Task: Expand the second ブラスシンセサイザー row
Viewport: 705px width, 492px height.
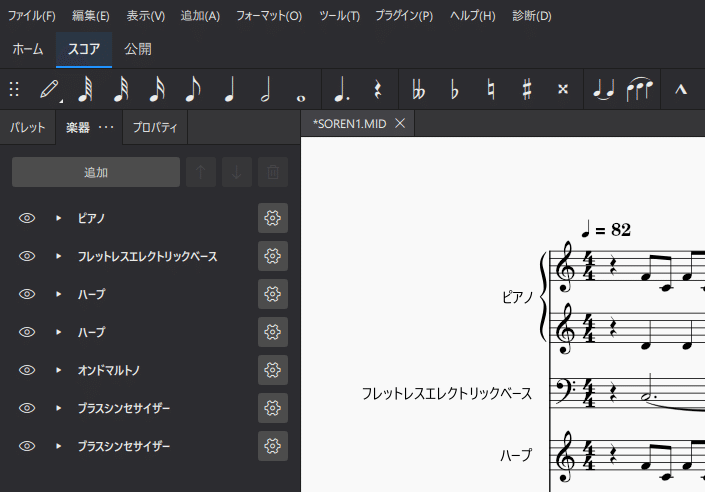Action: point(58,446)
